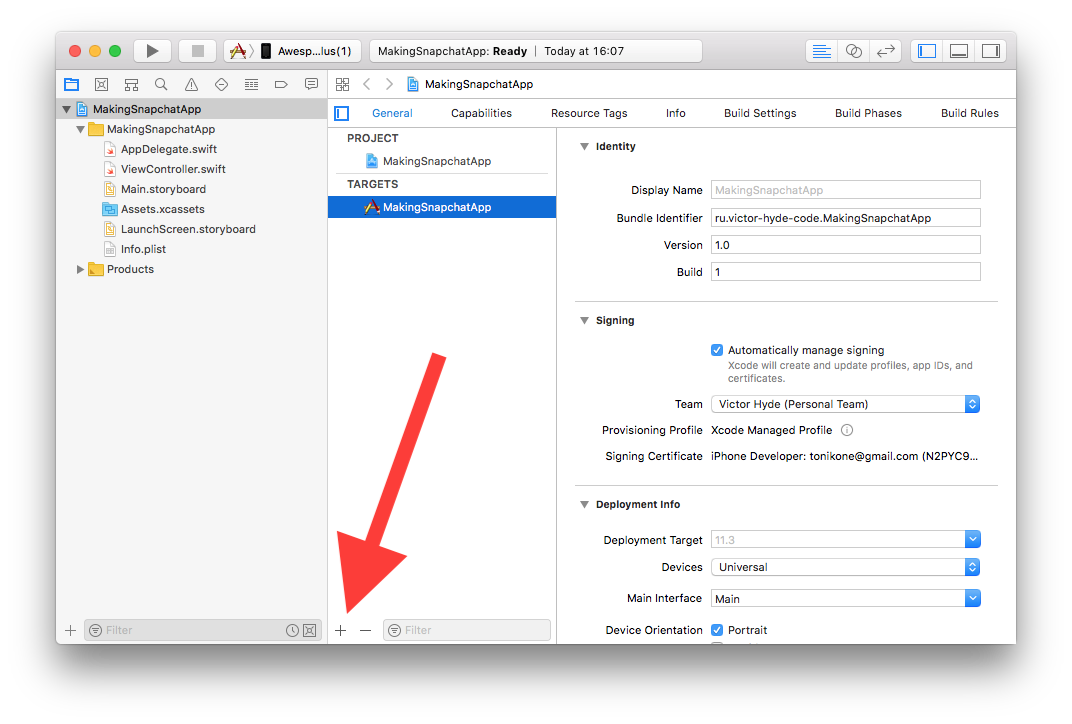Select MakingSnapchatApp target under TARGETS

(x=442, y=207)
